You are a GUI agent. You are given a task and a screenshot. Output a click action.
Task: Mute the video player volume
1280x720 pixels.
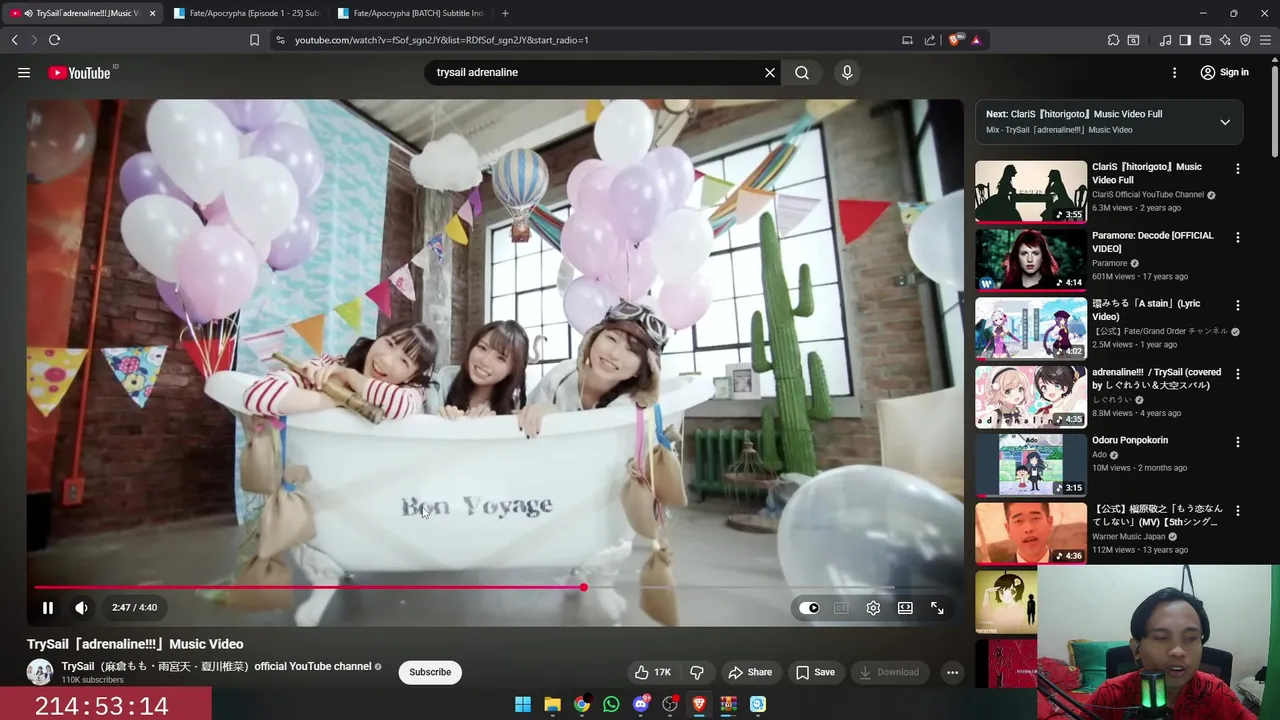81,607
